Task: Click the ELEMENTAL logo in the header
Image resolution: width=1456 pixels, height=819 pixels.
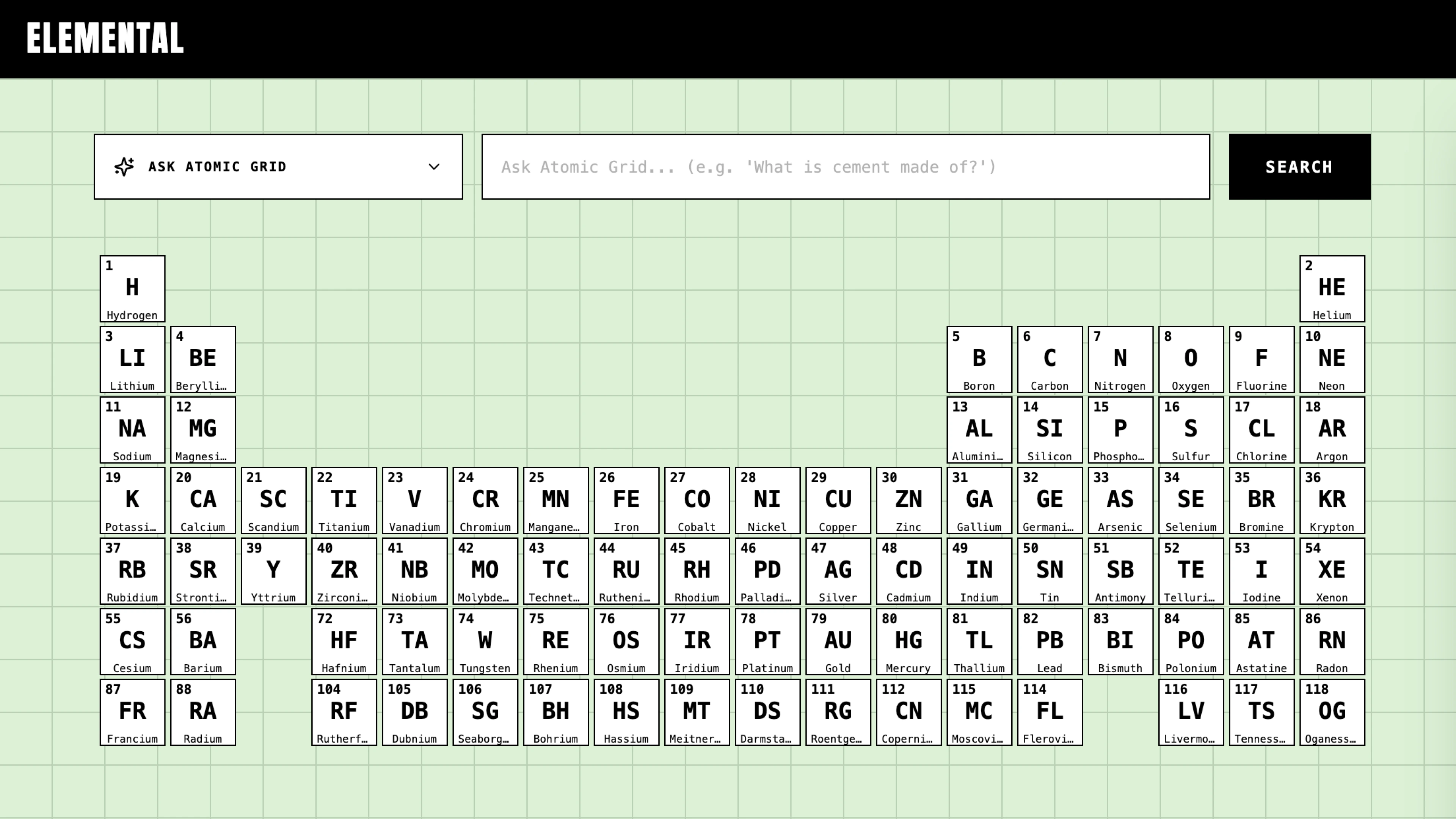Action: 104,38
